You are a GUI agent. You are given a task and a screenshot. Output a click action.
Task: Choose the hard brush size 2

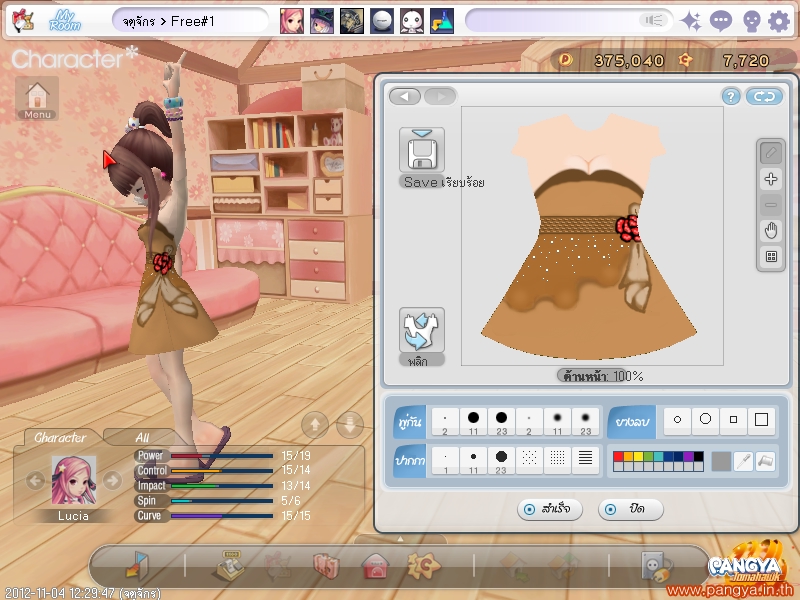click(445, 421)
